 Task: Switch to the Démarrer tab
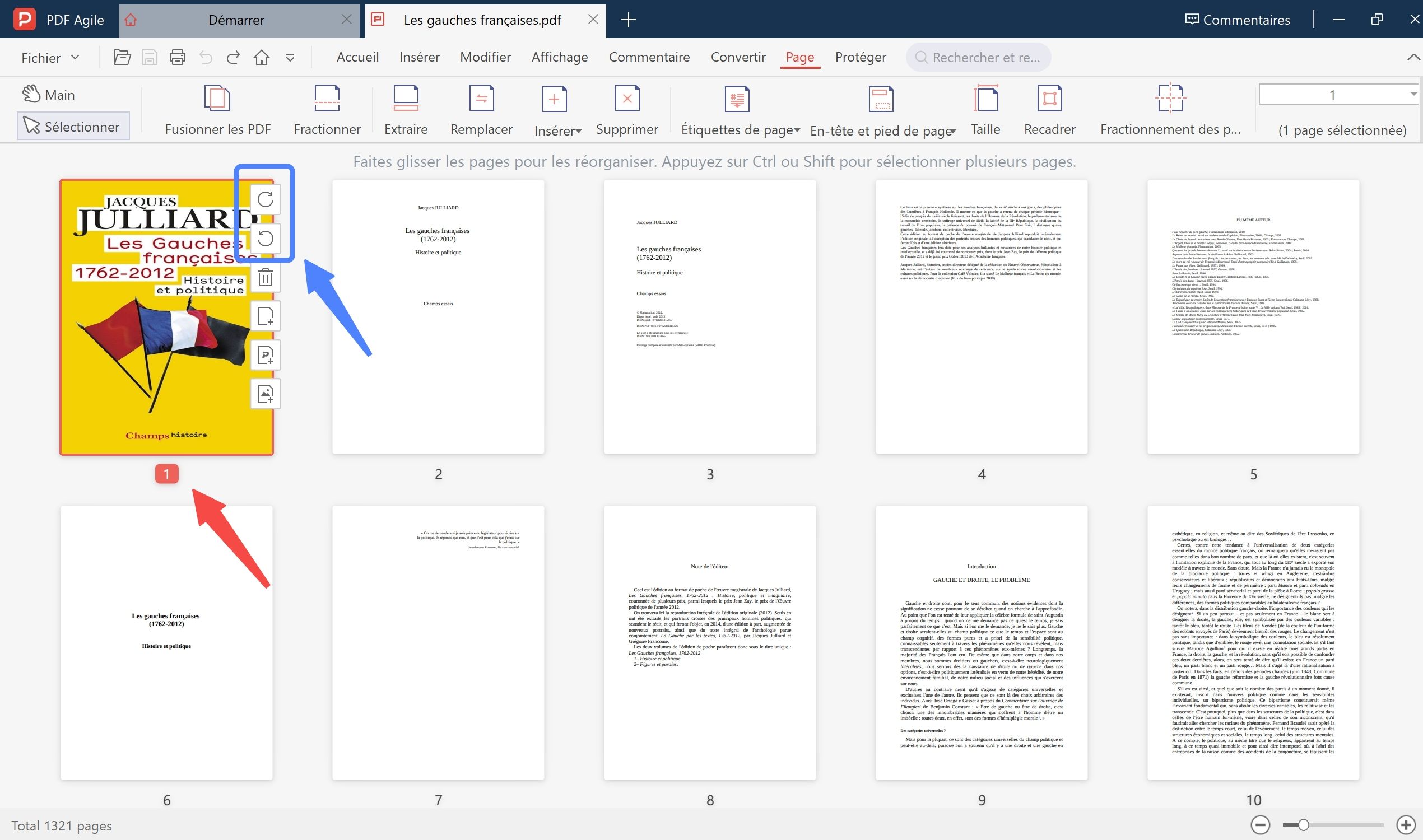click(x=236, y=20)
